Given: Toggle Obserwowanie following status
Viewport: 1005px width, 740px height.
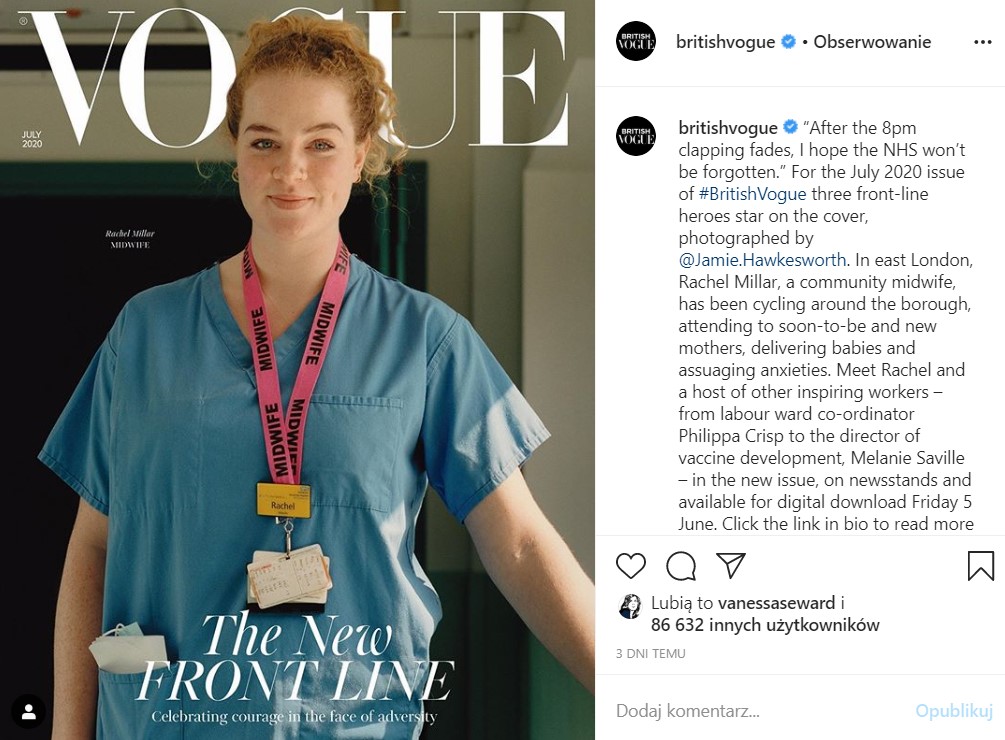Looking at the screenshot, I should point(872,42).
